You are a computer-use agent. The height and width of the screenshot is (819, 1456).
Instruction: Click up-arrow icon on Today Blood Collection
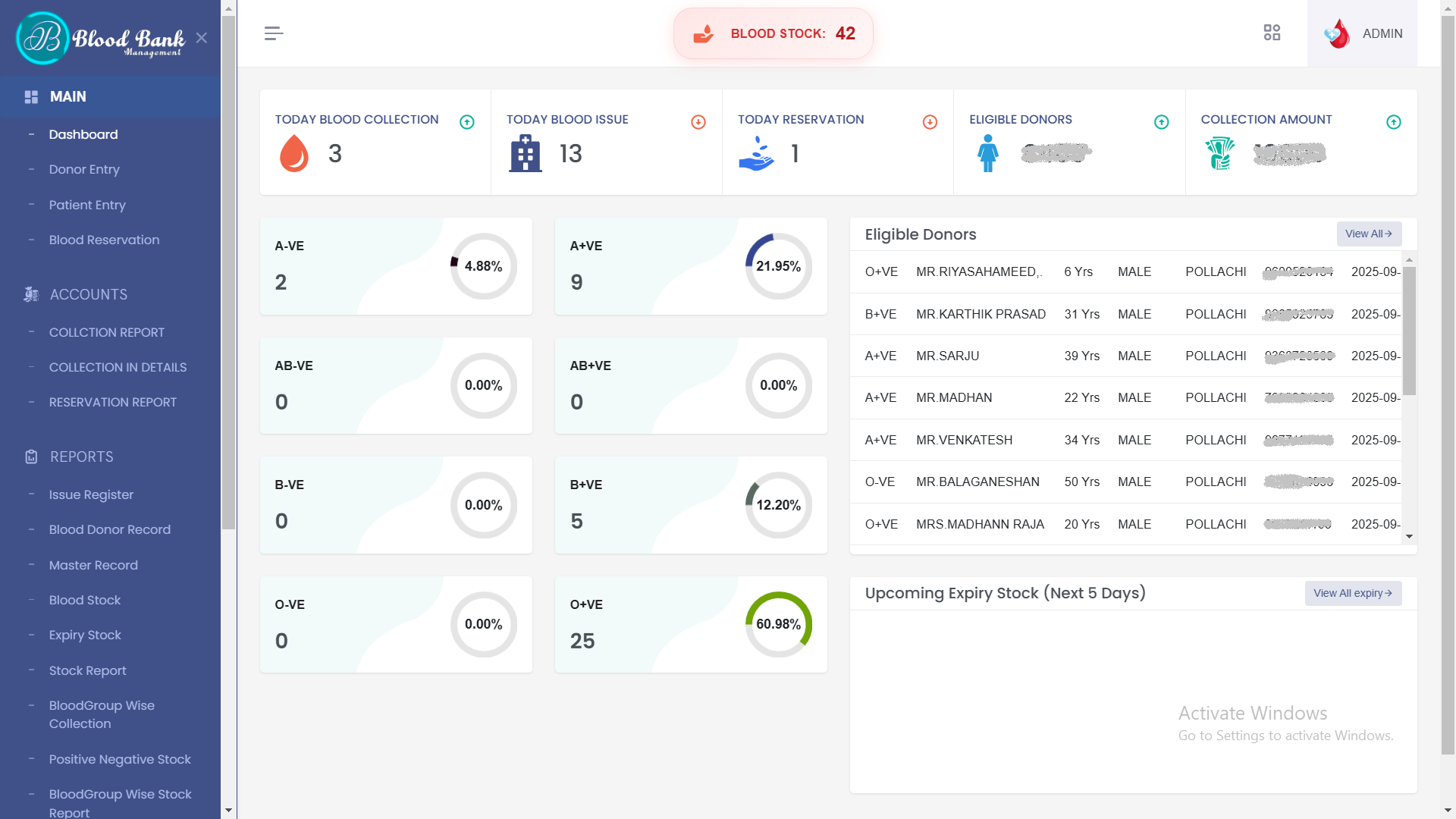pos(467,122)
